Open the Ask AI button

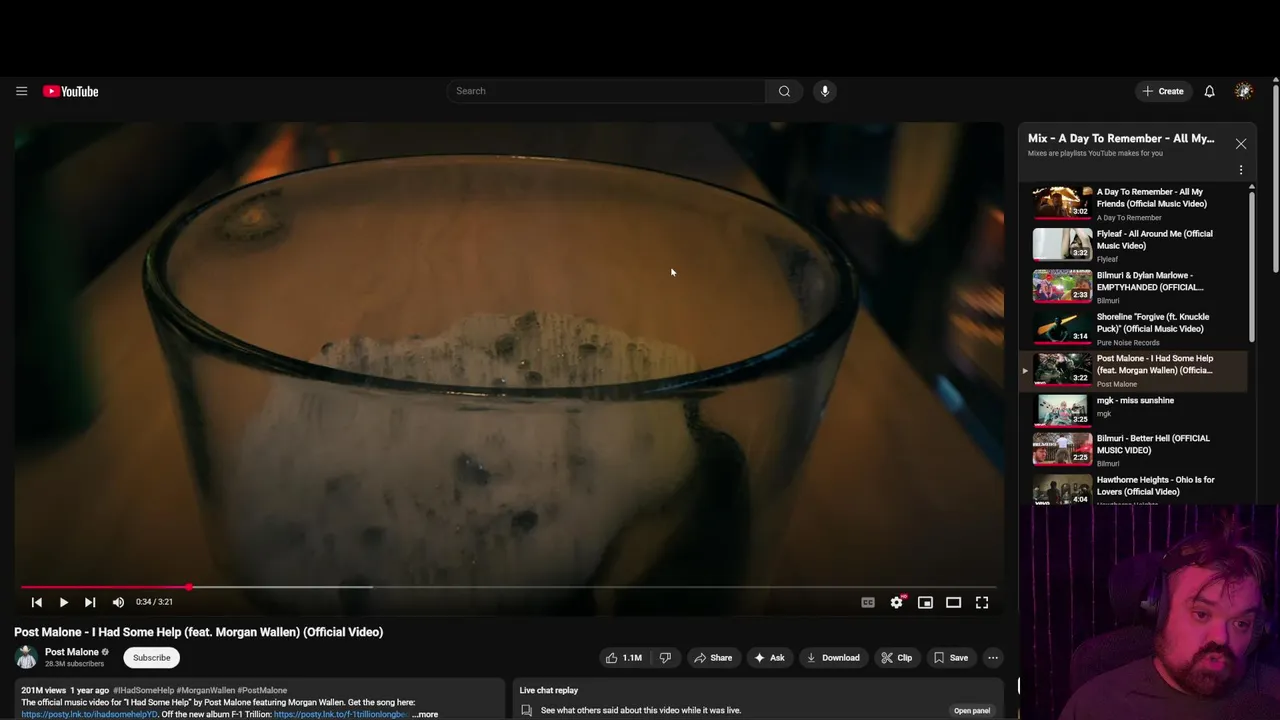click(x=769, y=658)
